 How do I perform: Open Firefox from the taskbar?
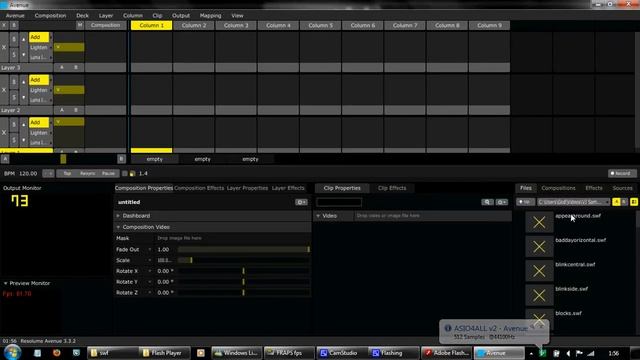click(x=57, y=353)
